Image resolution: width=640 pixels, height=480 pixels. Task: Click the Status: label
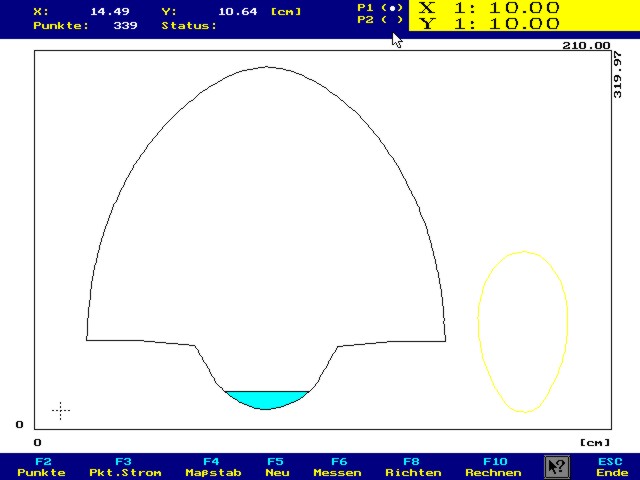[x=189, y=25]
